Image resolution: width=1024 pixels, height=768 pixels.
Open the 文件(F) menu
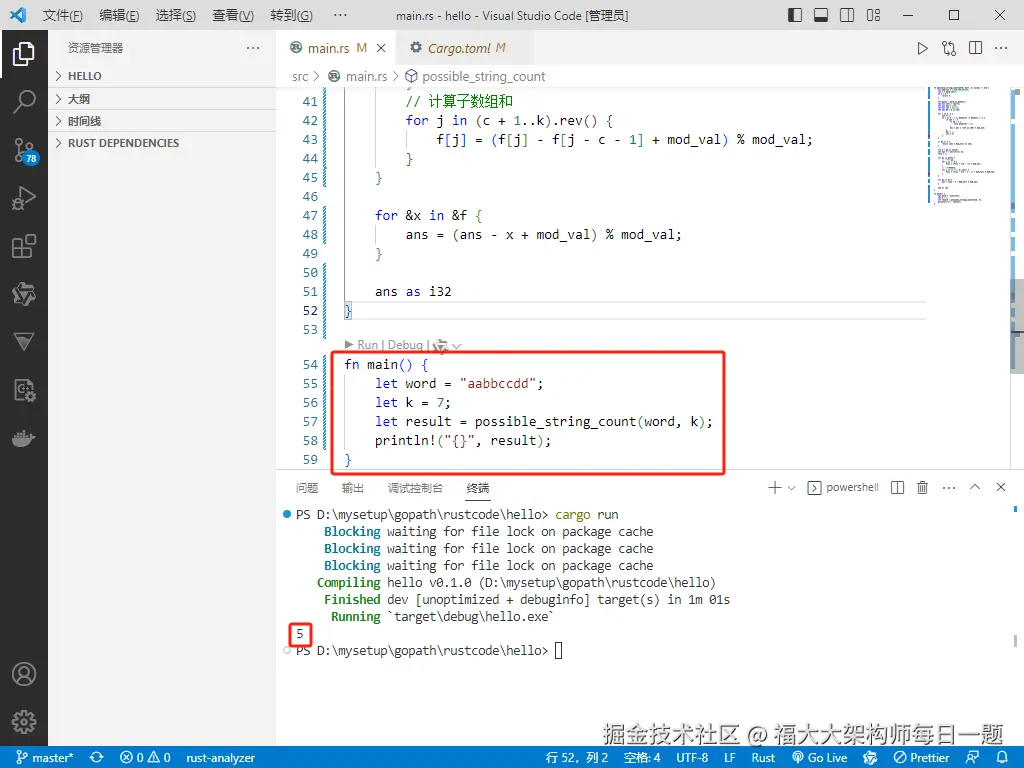click(63, 15)
